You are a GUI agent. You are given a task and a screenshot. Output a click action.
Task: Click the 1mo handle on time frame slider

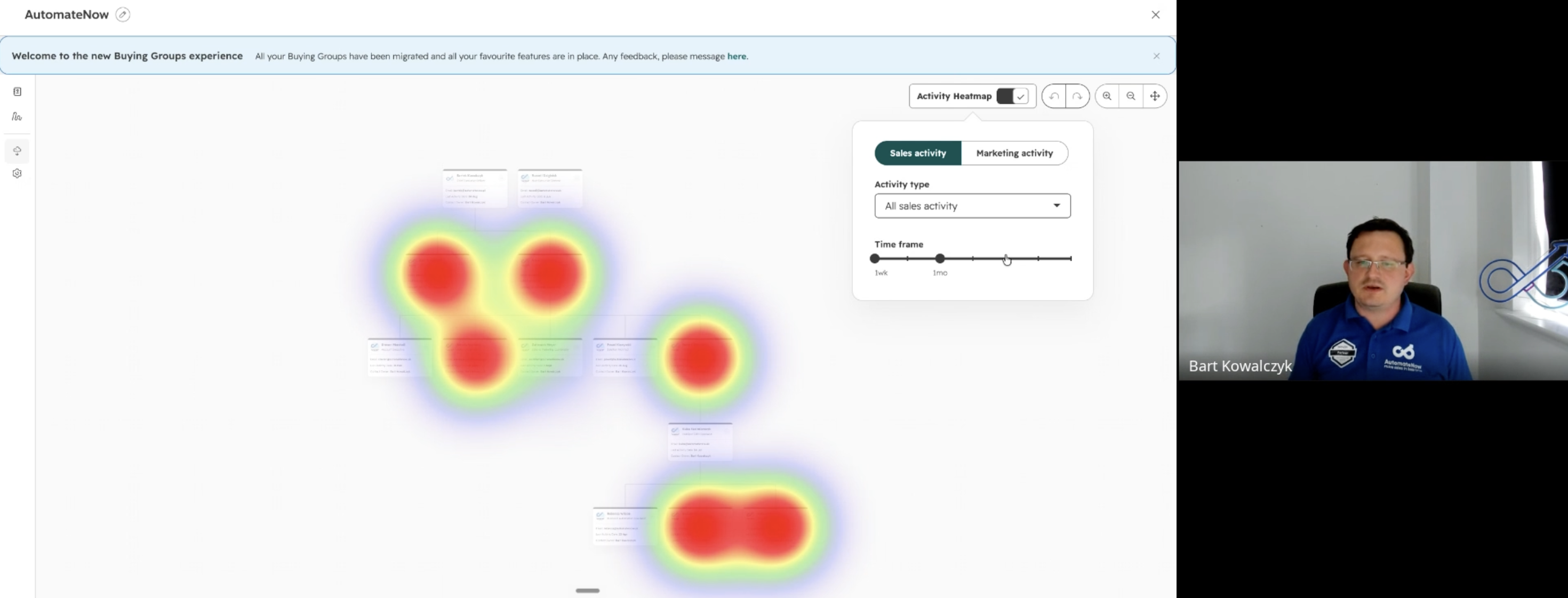pyautogui.click(x=940, y=258)
